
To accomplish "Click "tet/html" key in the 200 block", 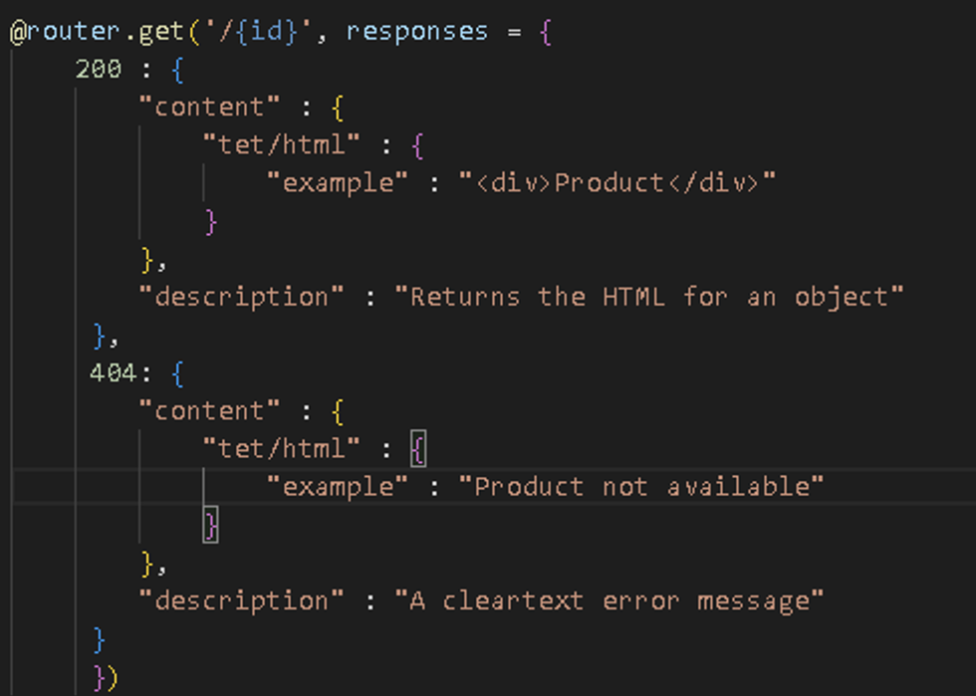I will point(280,145).
